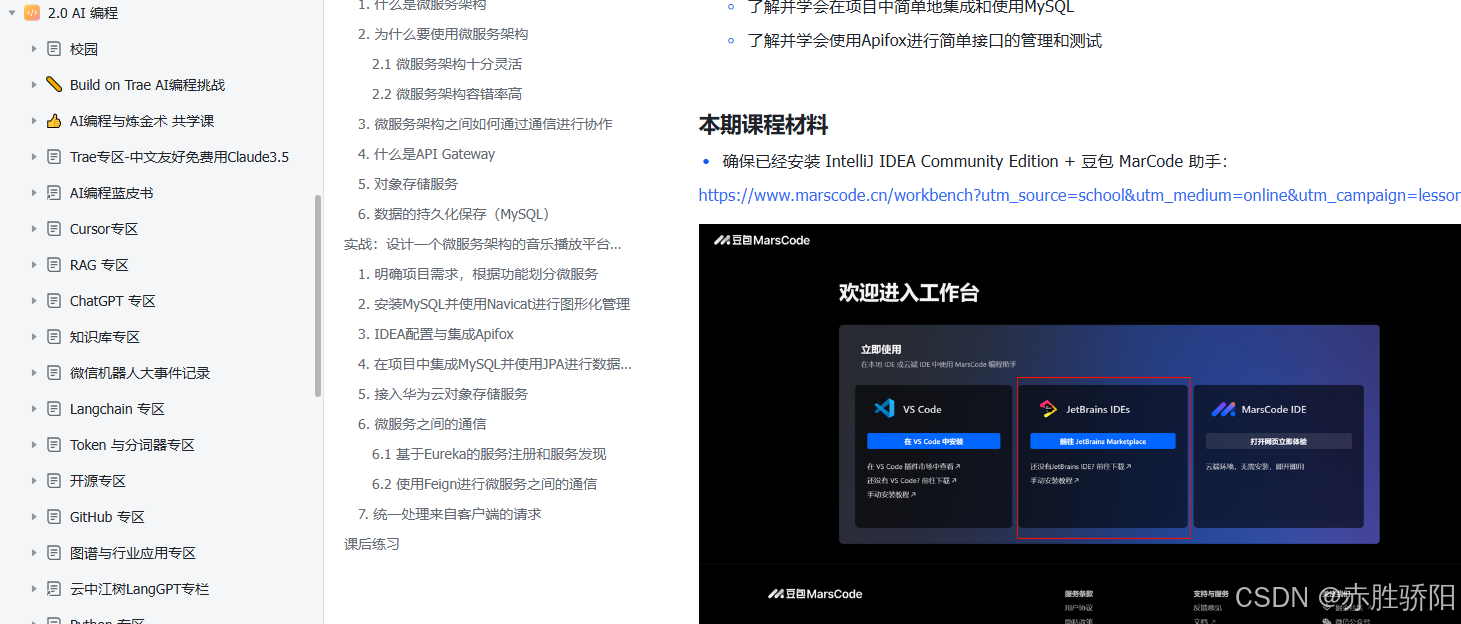Screen dimensions: 1461x624
Task: Jump to 什么是API Gateway outline item
Action: 426,154
